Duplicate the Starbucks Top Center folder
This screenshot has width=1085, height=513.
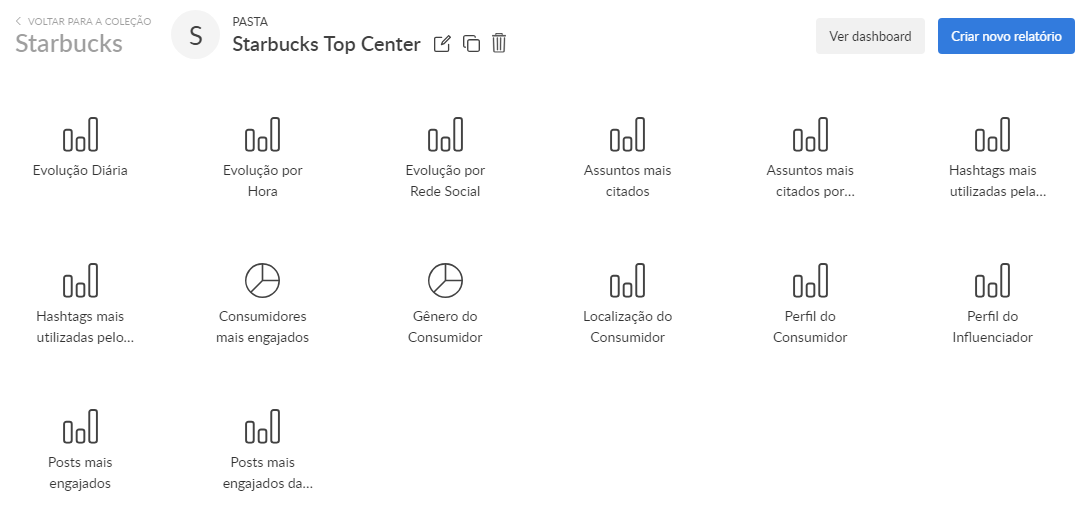(x=471, y=44)
